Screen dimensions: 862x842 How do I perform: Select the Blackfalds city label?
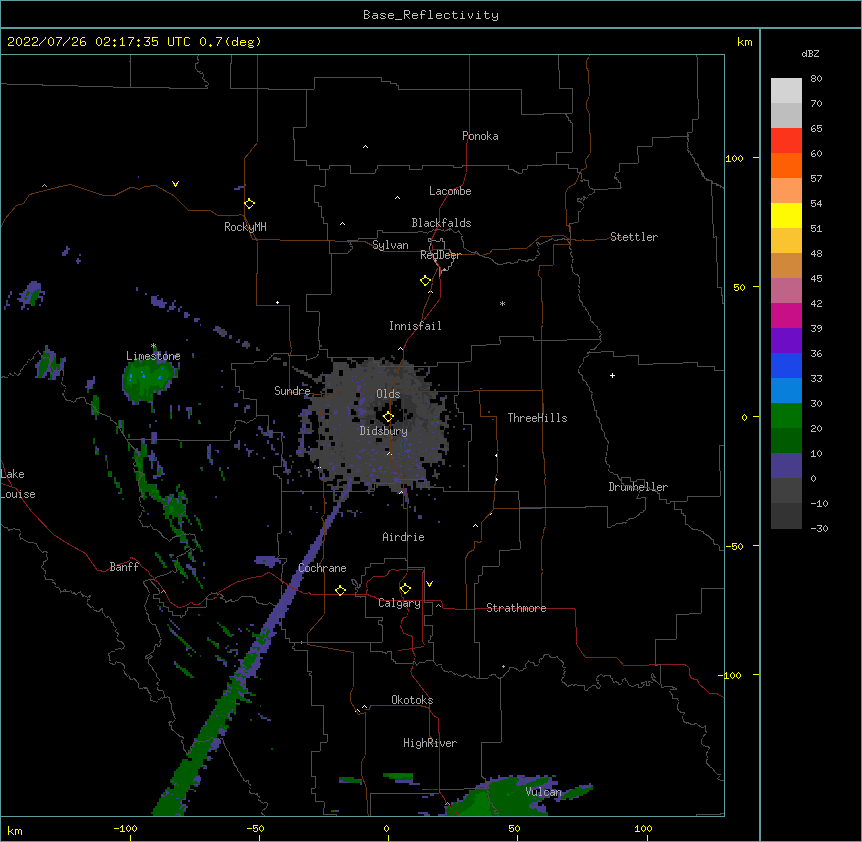[441, 223]
